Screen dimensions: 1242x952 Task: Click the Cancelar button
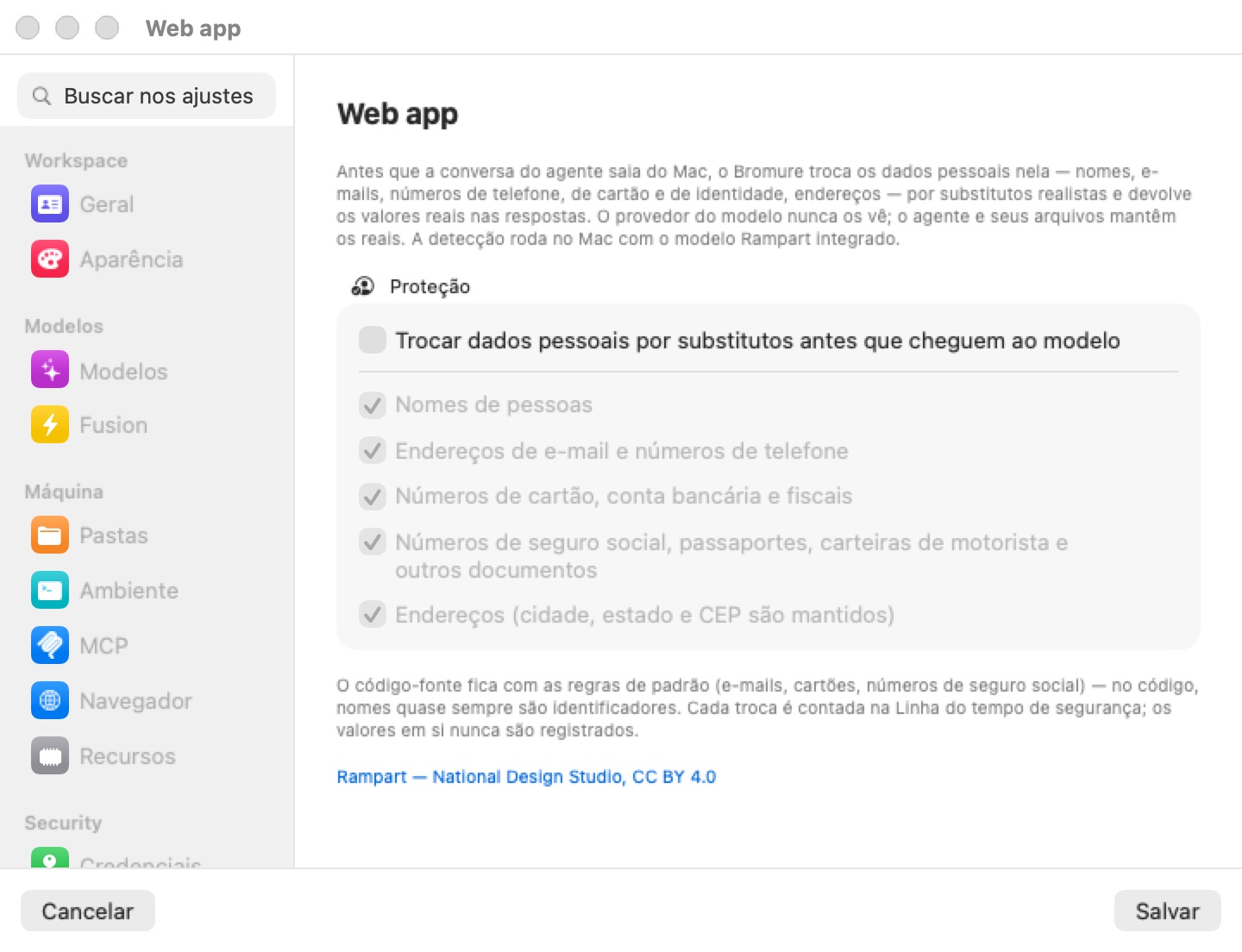88,911
